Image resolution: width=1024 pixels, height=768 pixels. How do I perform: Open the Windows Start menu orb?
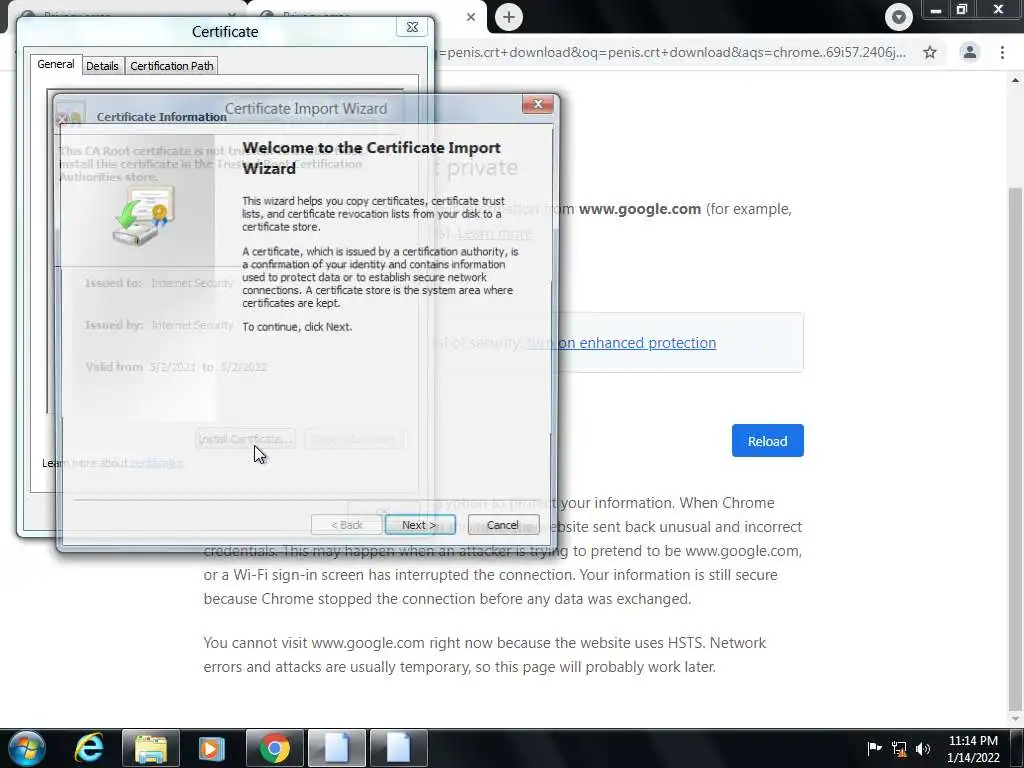26,748
